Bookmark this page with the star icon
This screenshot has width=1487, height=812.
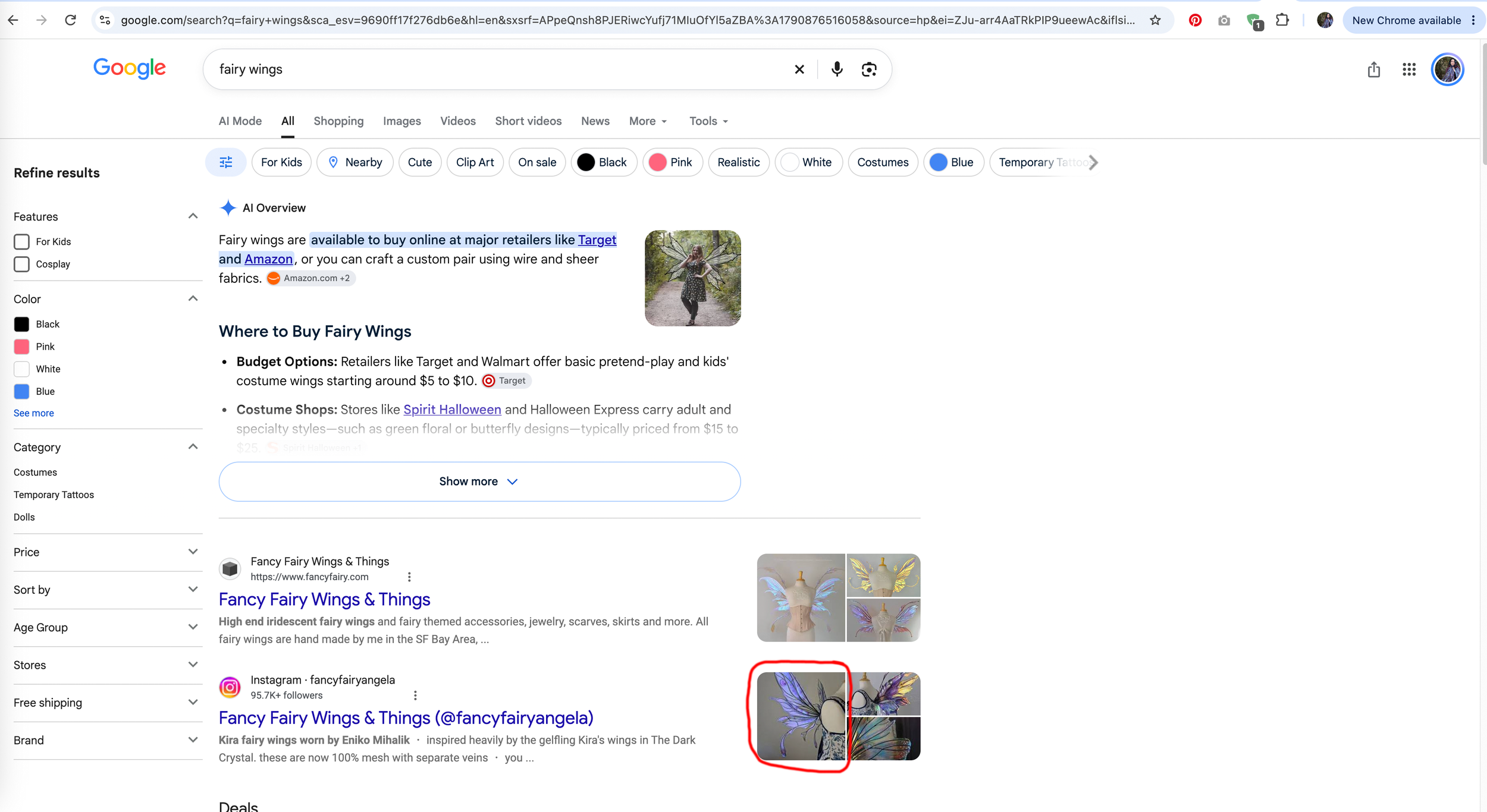[x=1155, y=20]
